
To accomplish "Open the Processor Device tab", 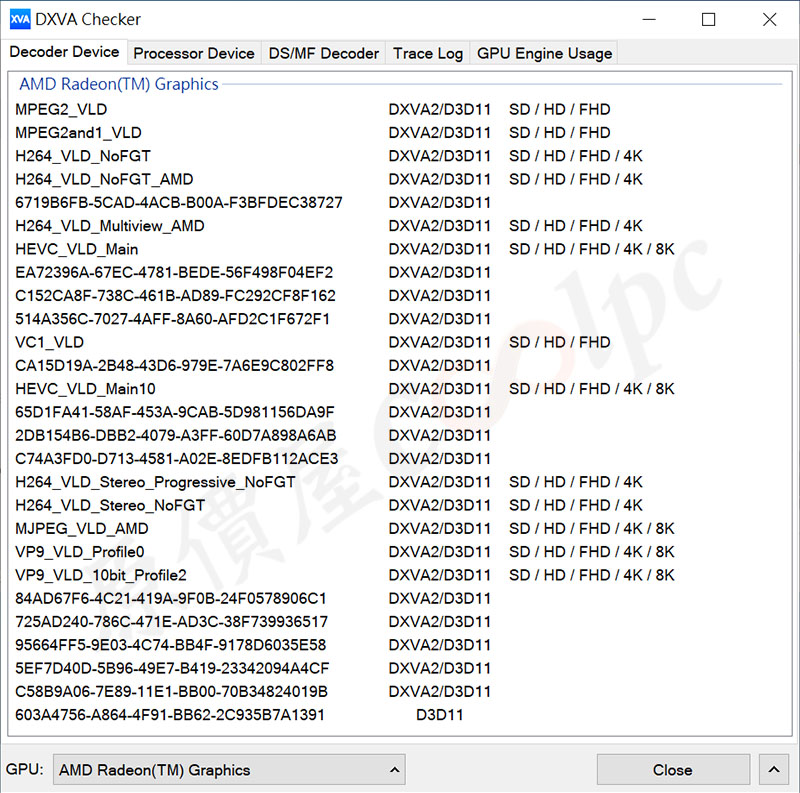I will [x=194, y=53].
